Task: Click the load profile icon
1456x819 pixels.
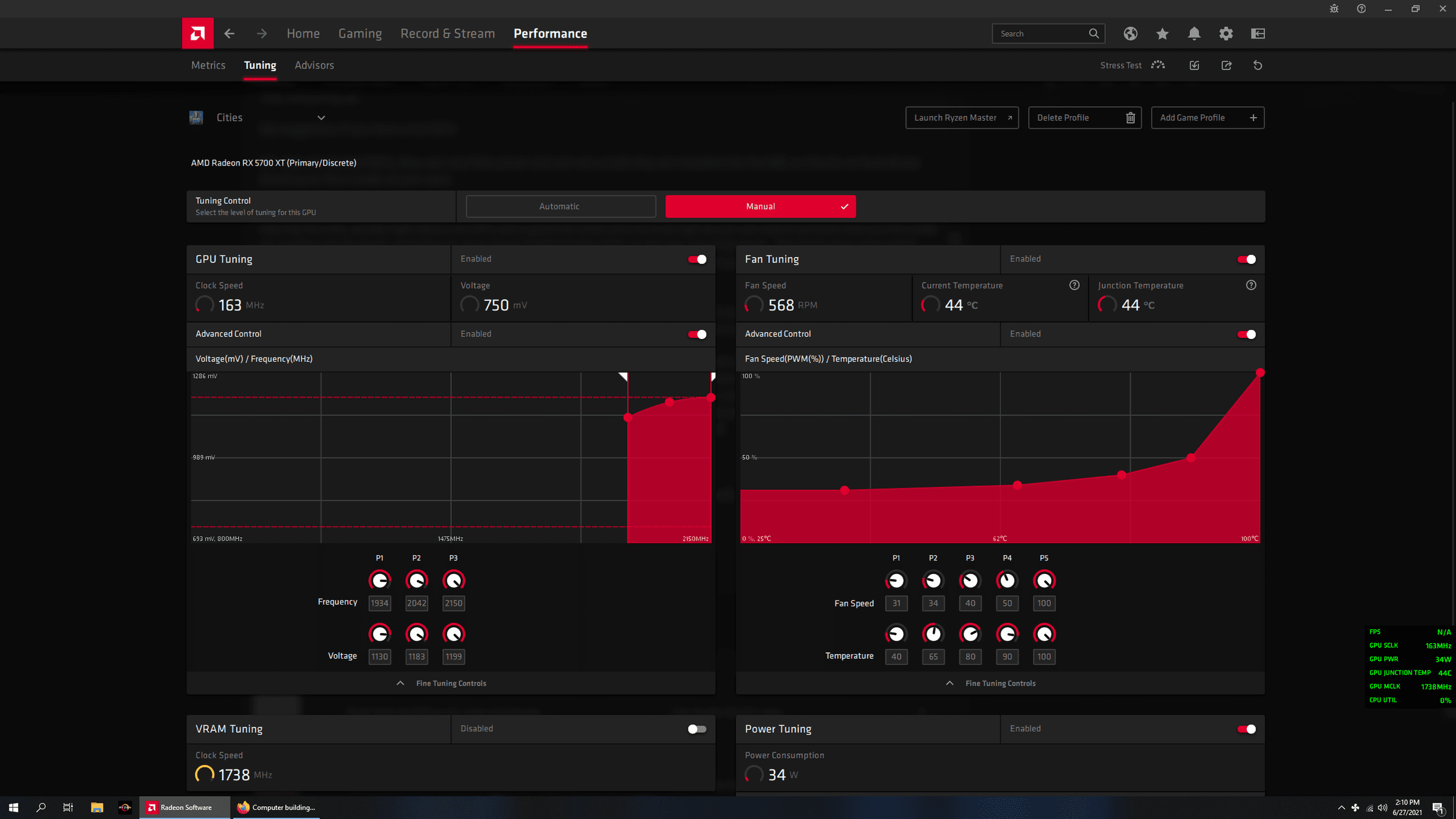Action: [1195, 65]
